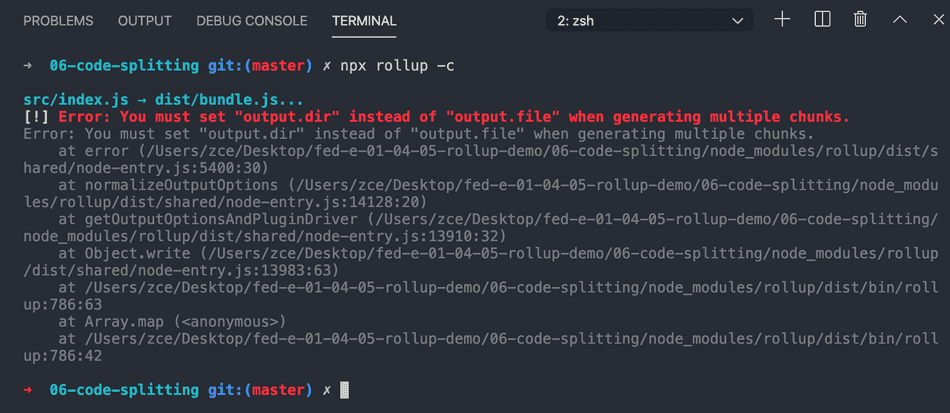This screenshot has width=950, height=413.
Task: Click the terminal cursor at the last prompt
Action: (344, 390)
